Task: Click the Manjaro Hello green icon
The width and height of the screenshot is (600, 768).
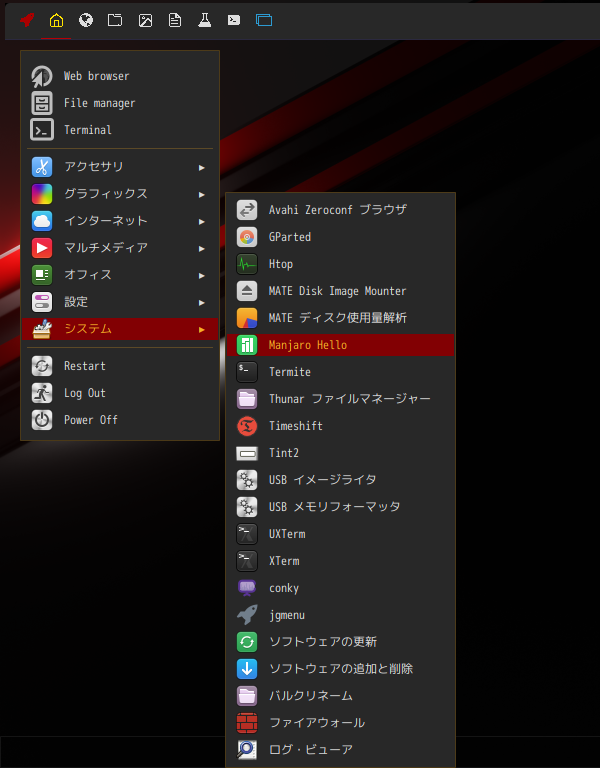Action: point(247,345)
